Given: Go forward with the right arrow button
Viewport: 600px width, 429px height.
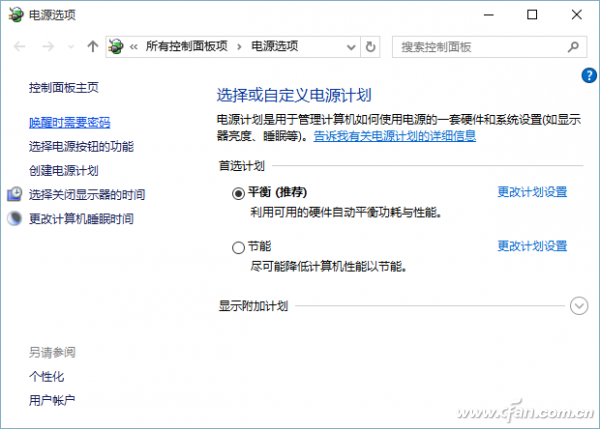Looking at the screenshot, I should pos(48,47).
